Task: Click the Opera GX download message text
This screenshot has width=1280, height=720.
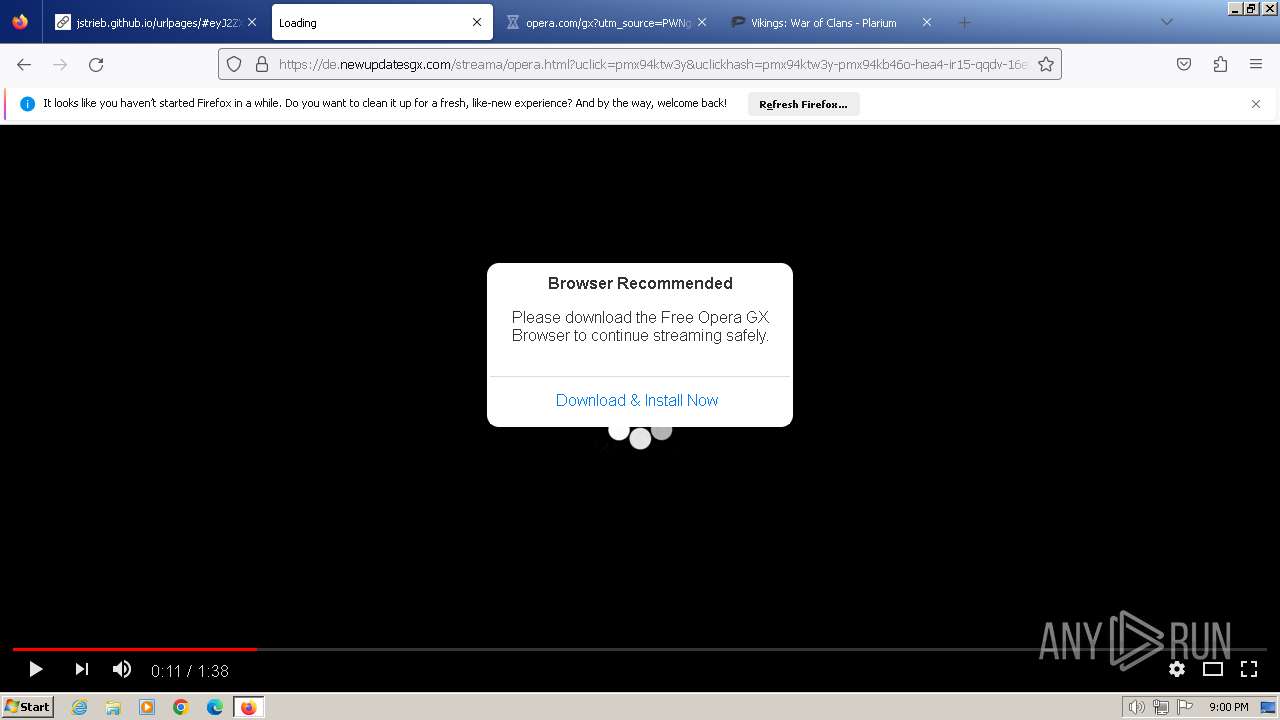Action: 641,326
